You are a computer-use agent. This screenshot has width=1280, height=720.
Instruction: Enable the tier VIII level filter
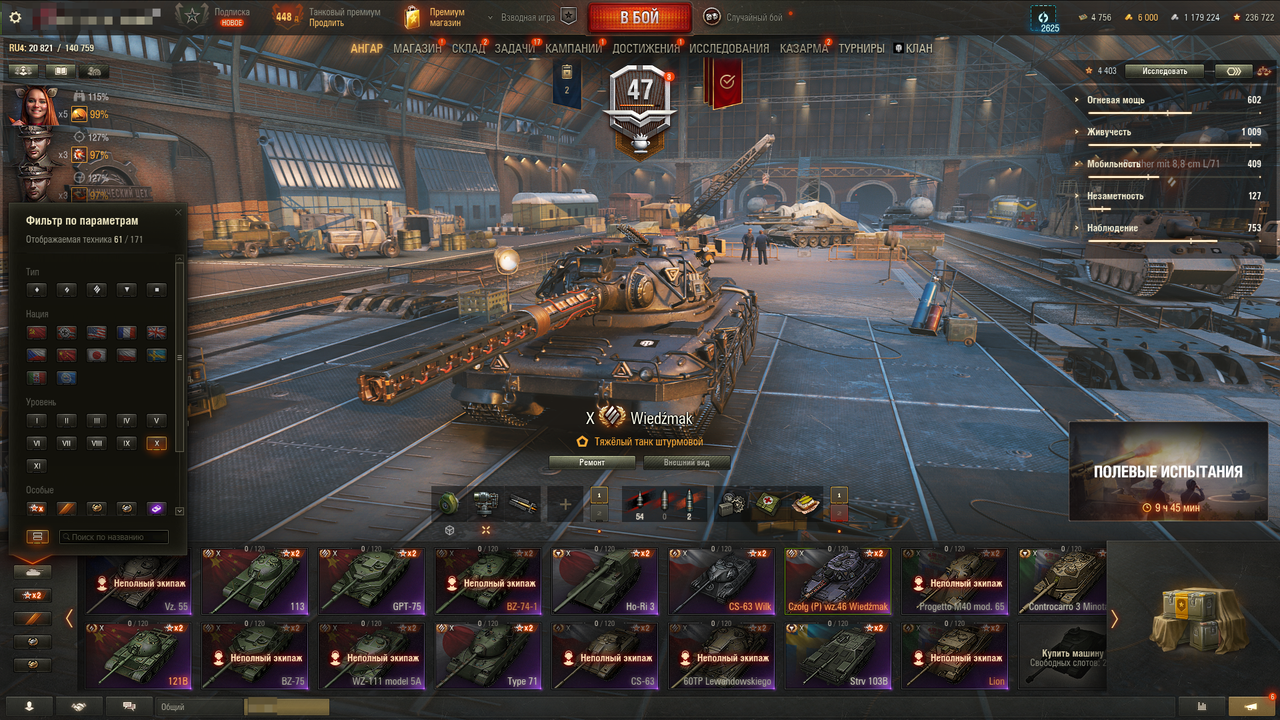click(97, 443)
